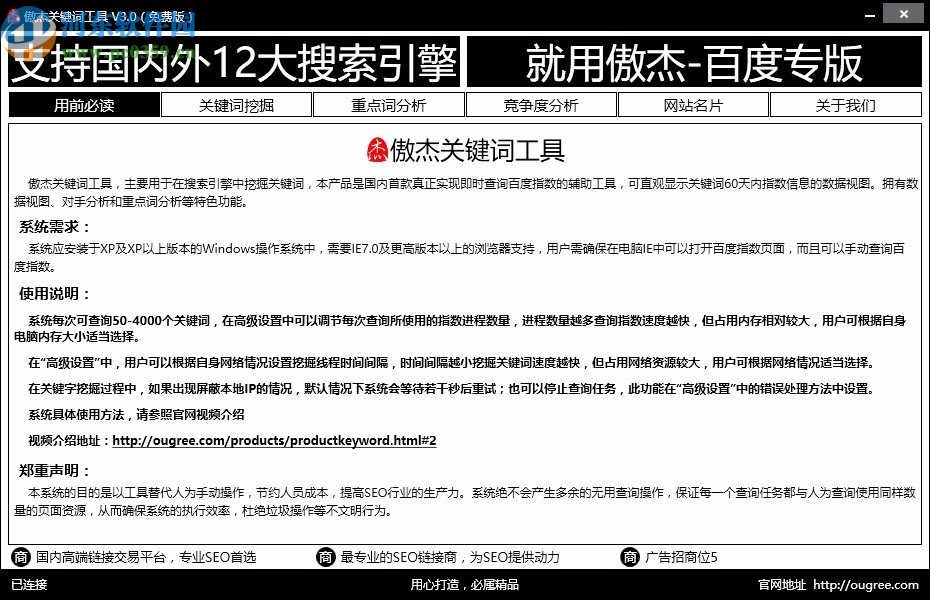
Task: Open the 关于我们 tab
Action: pos(846,104)
